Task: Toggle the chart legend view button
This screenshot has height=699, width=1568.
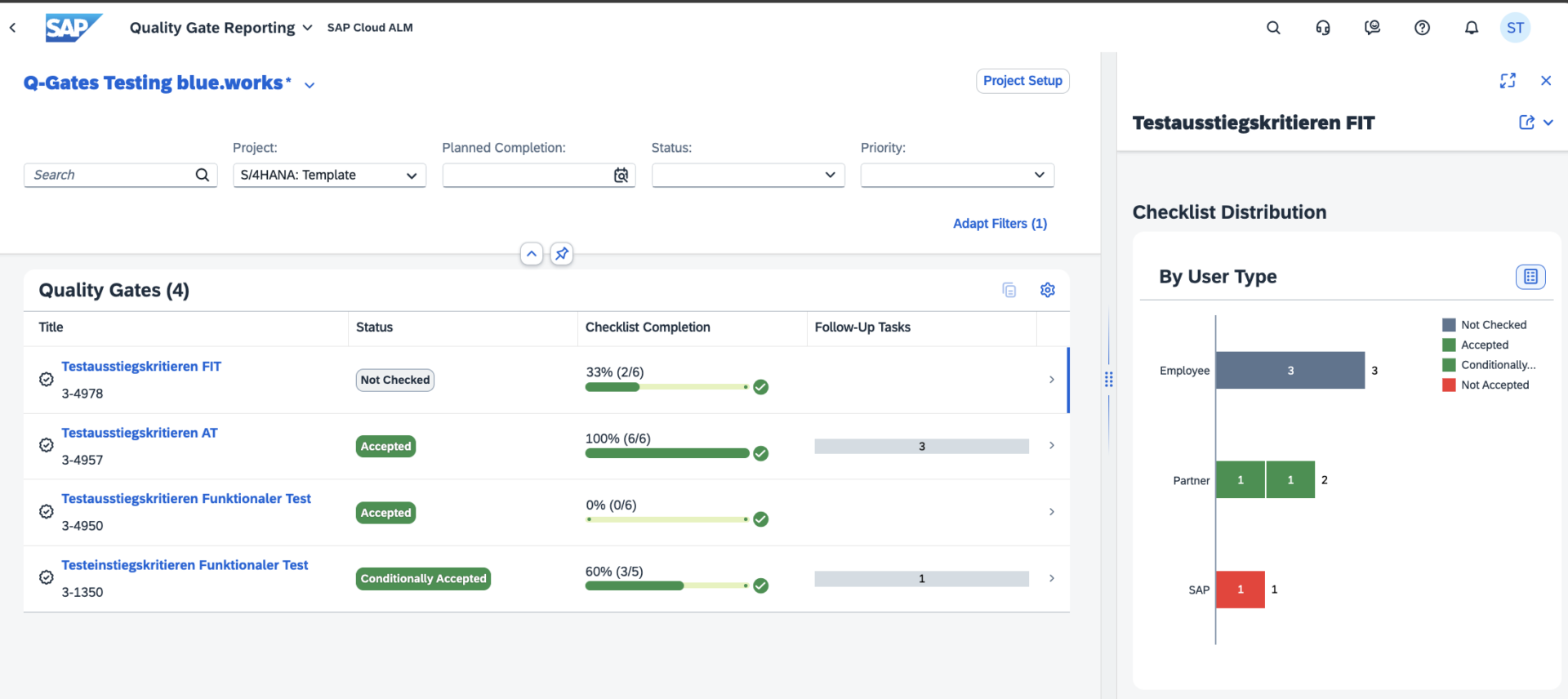Action: pyautogui.click(x=1530, y=277)
